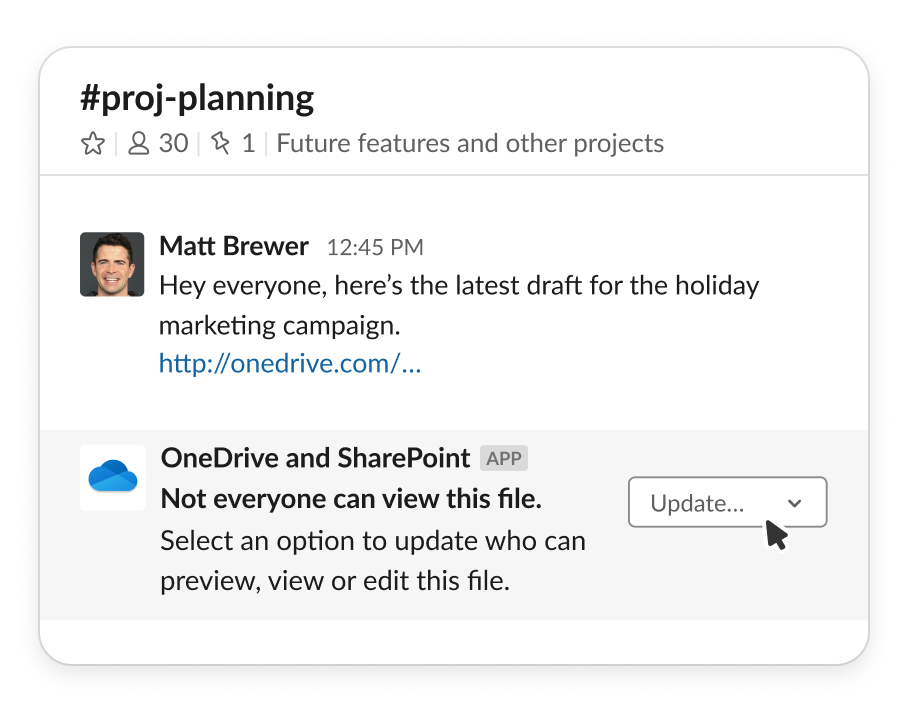Viewport: 908px width, 712px height.
Task: Open the onedrive.com shared link
Action: [x=289, y=363]
